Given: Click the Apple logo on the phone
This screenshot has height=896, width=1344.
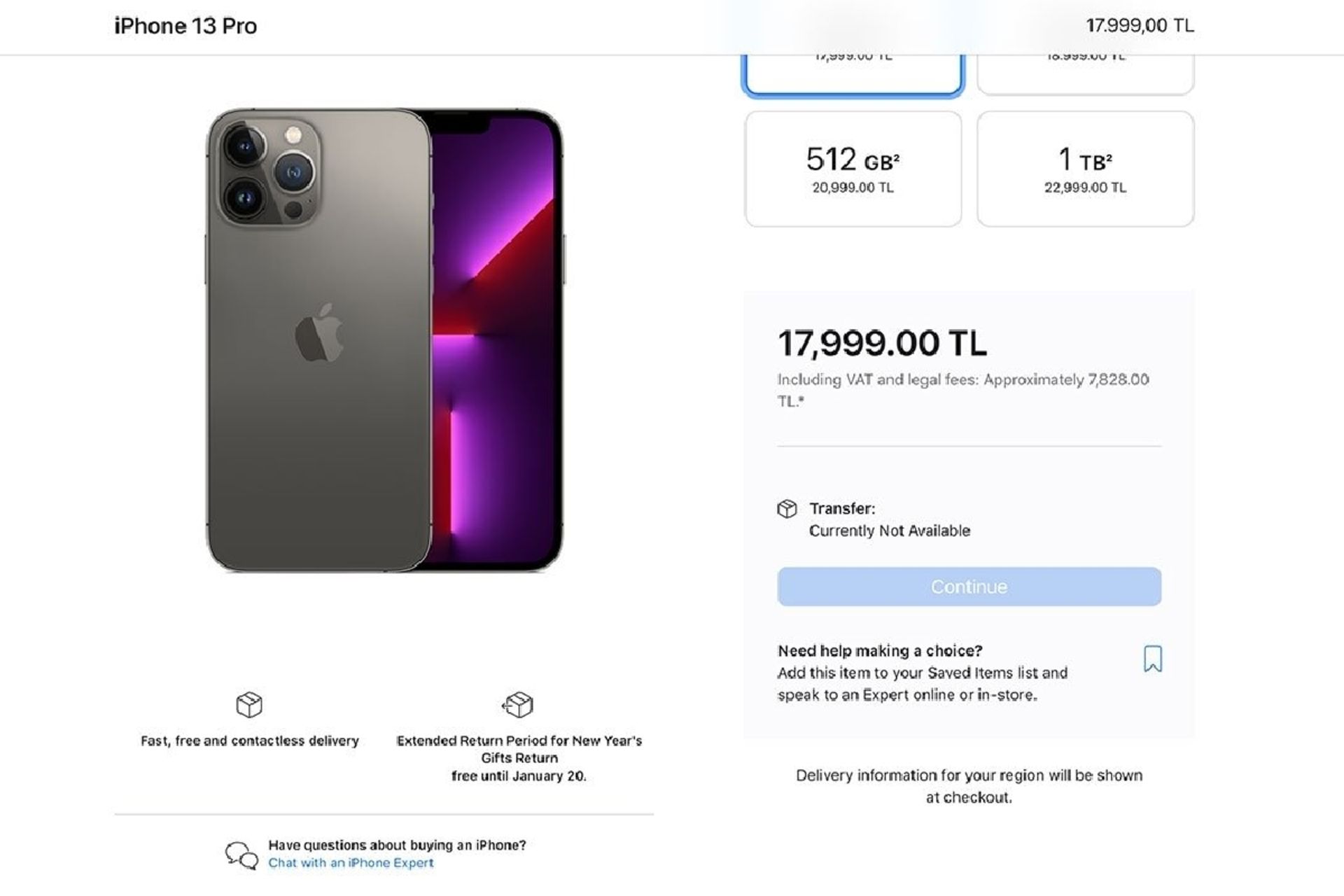Looking at the screenshot, I should point(319,332).
